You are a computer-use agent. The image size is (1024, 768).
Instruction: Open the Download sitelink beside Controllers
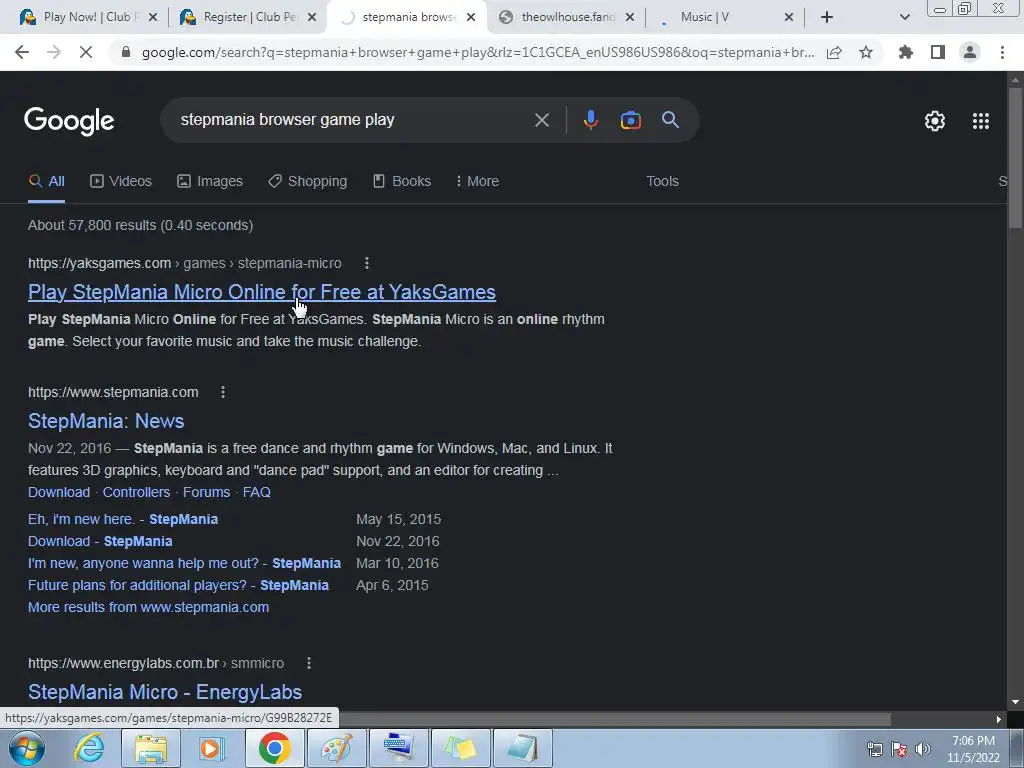tap(59, 492)
